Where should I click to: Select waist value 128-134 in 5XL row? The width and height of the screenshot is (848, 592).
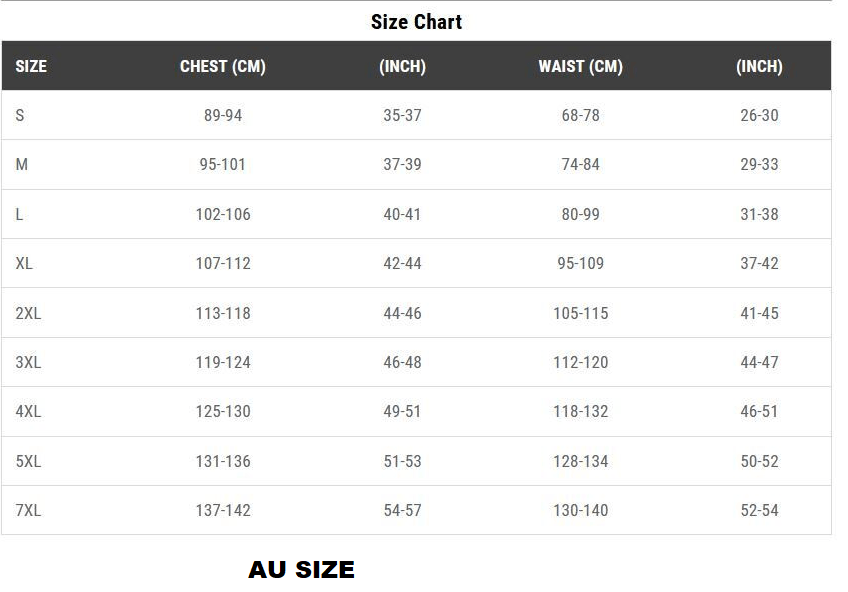pos(580,462)
